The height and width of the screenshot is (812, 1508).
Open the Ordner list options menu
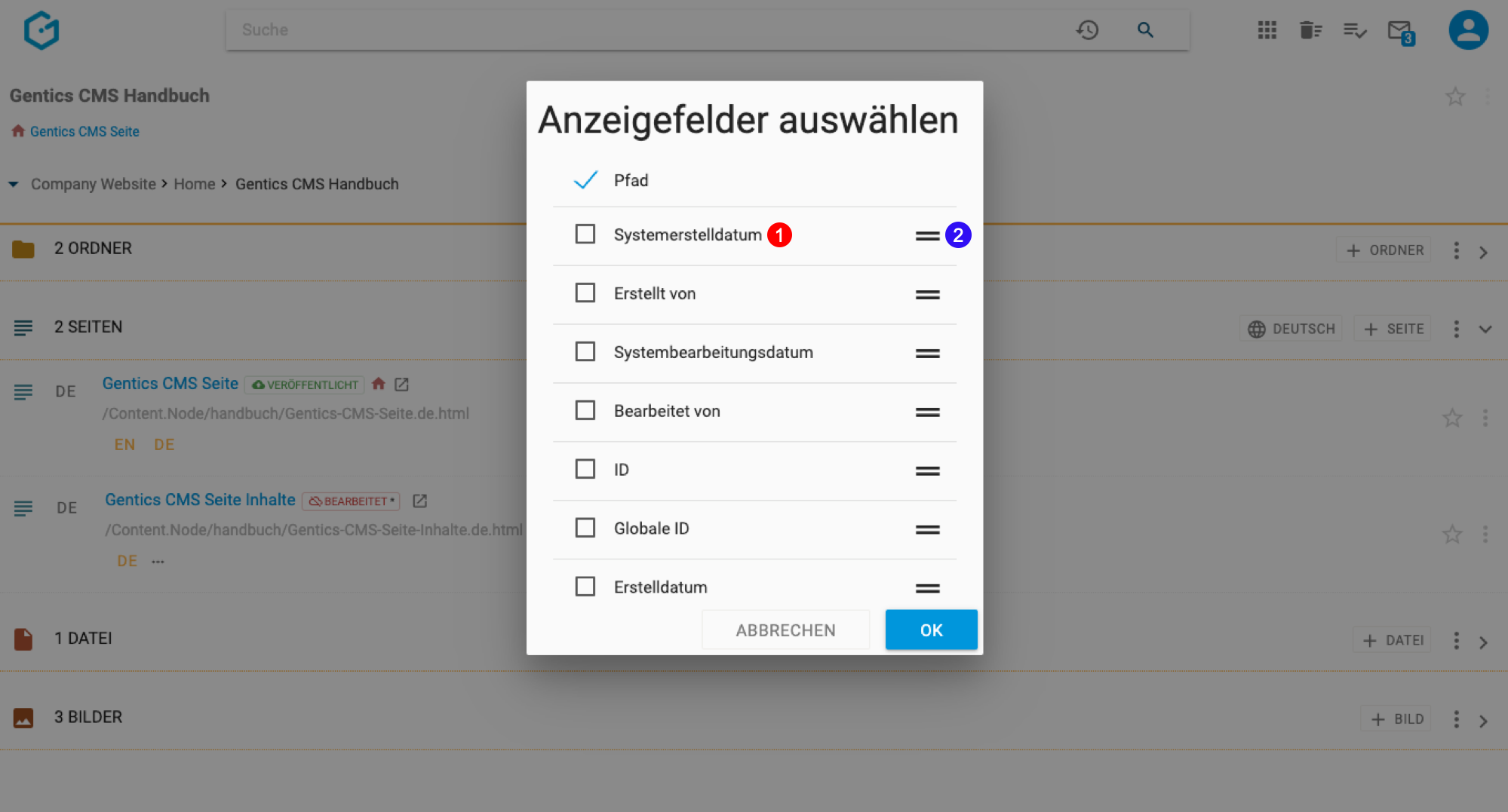1456,250
